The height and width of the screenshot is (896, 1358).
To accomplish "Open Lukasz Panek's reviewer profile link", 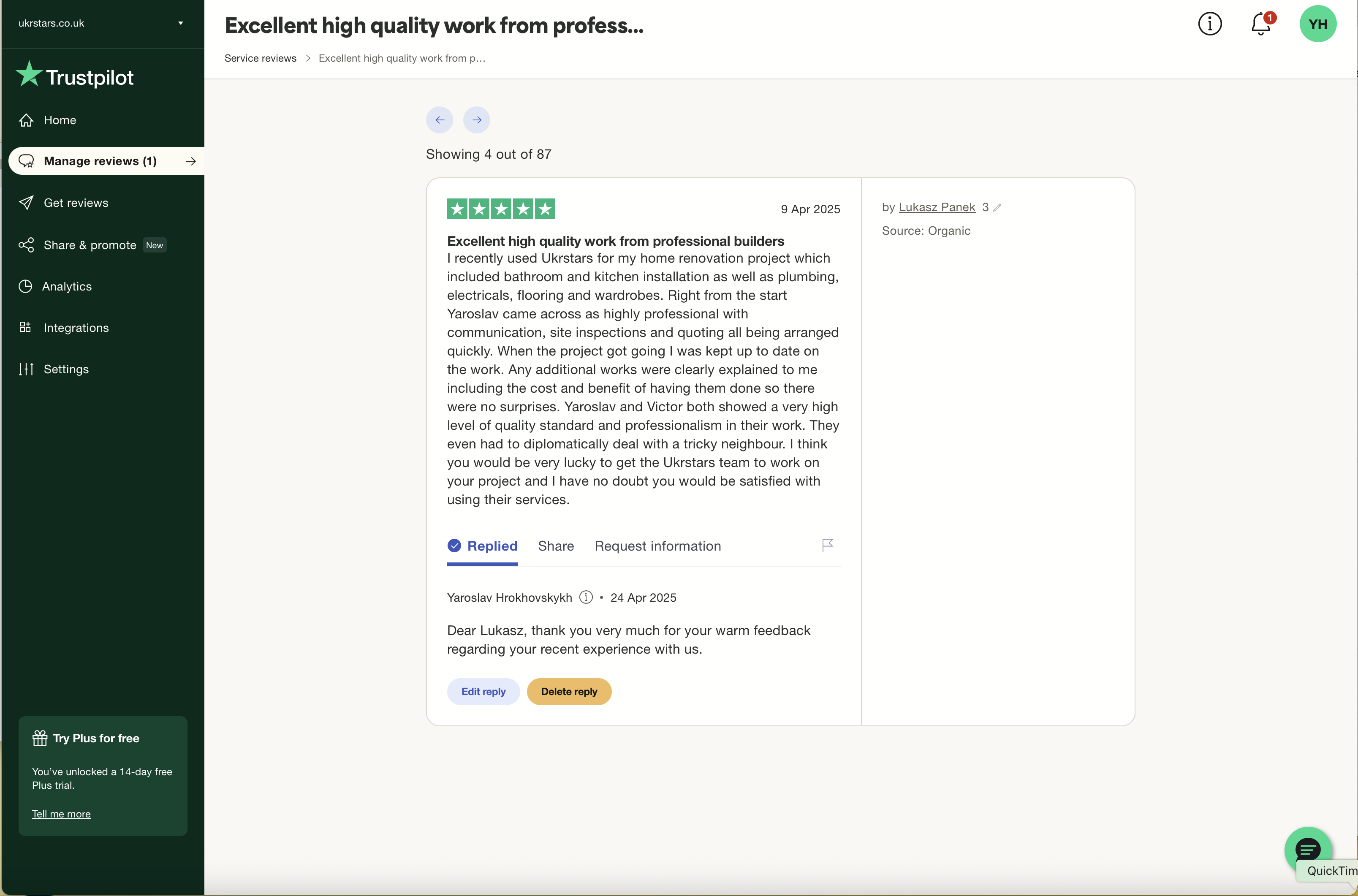I will coord(937,207).
